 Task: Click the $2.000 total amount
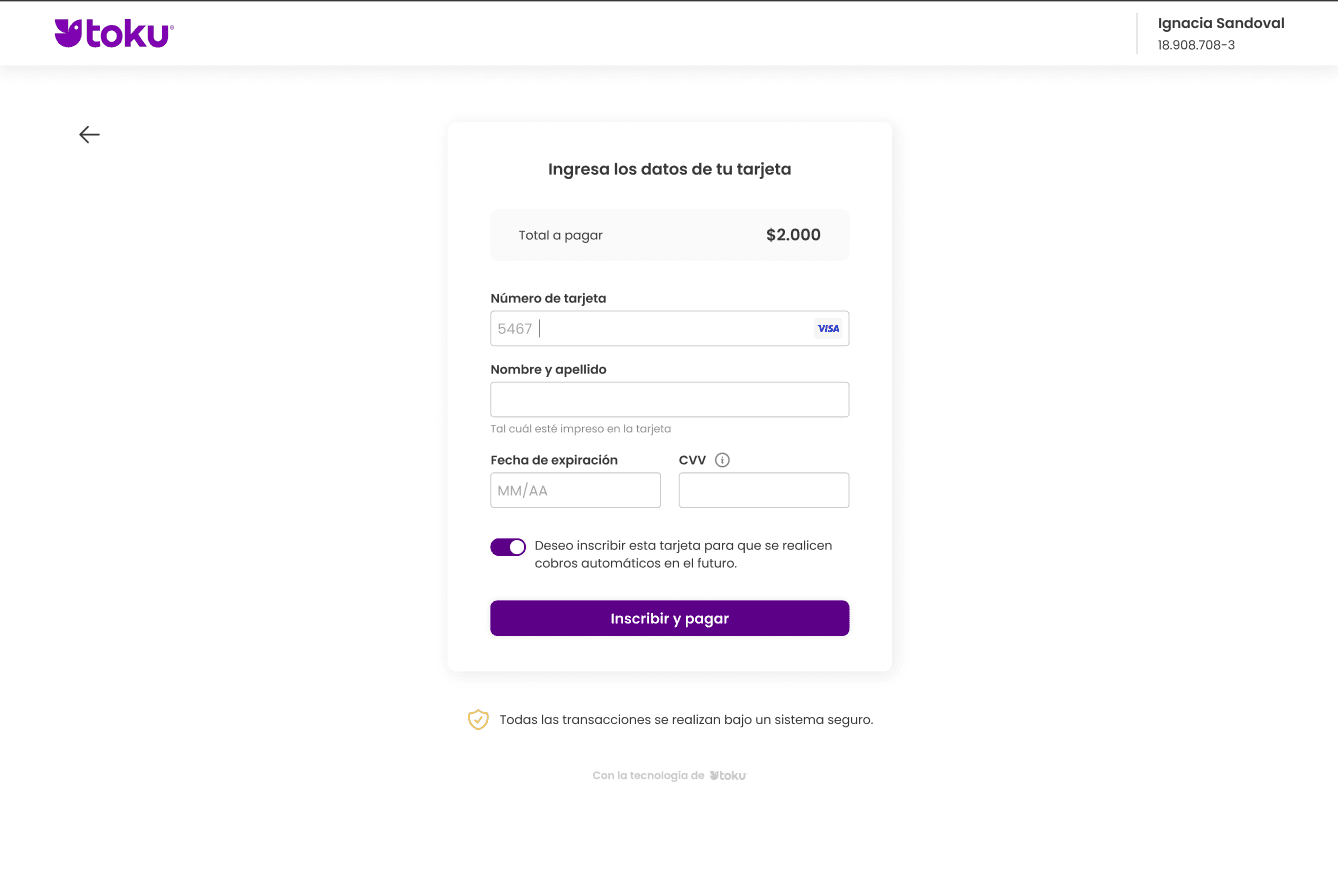(x=793, y=235)
